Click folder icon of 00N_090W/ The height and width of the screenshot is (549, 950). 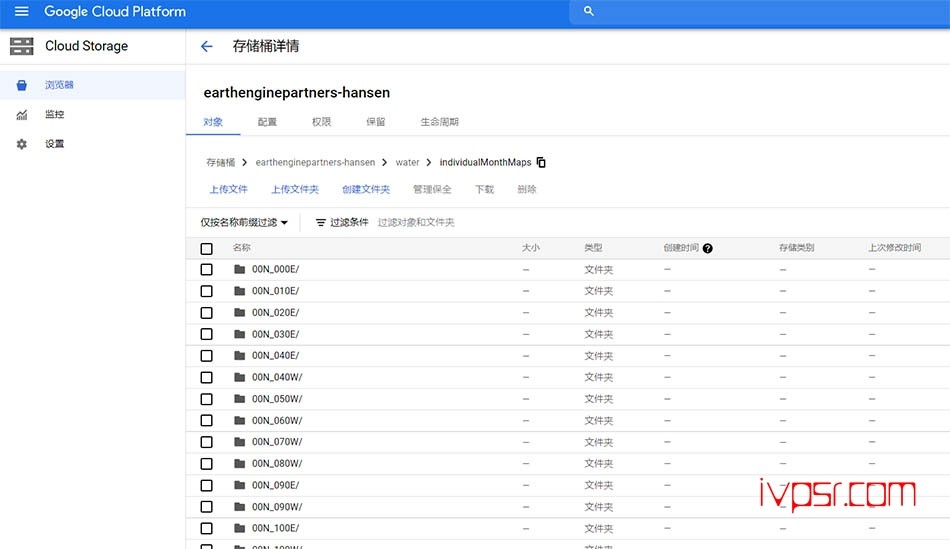[x=239, y=507]
